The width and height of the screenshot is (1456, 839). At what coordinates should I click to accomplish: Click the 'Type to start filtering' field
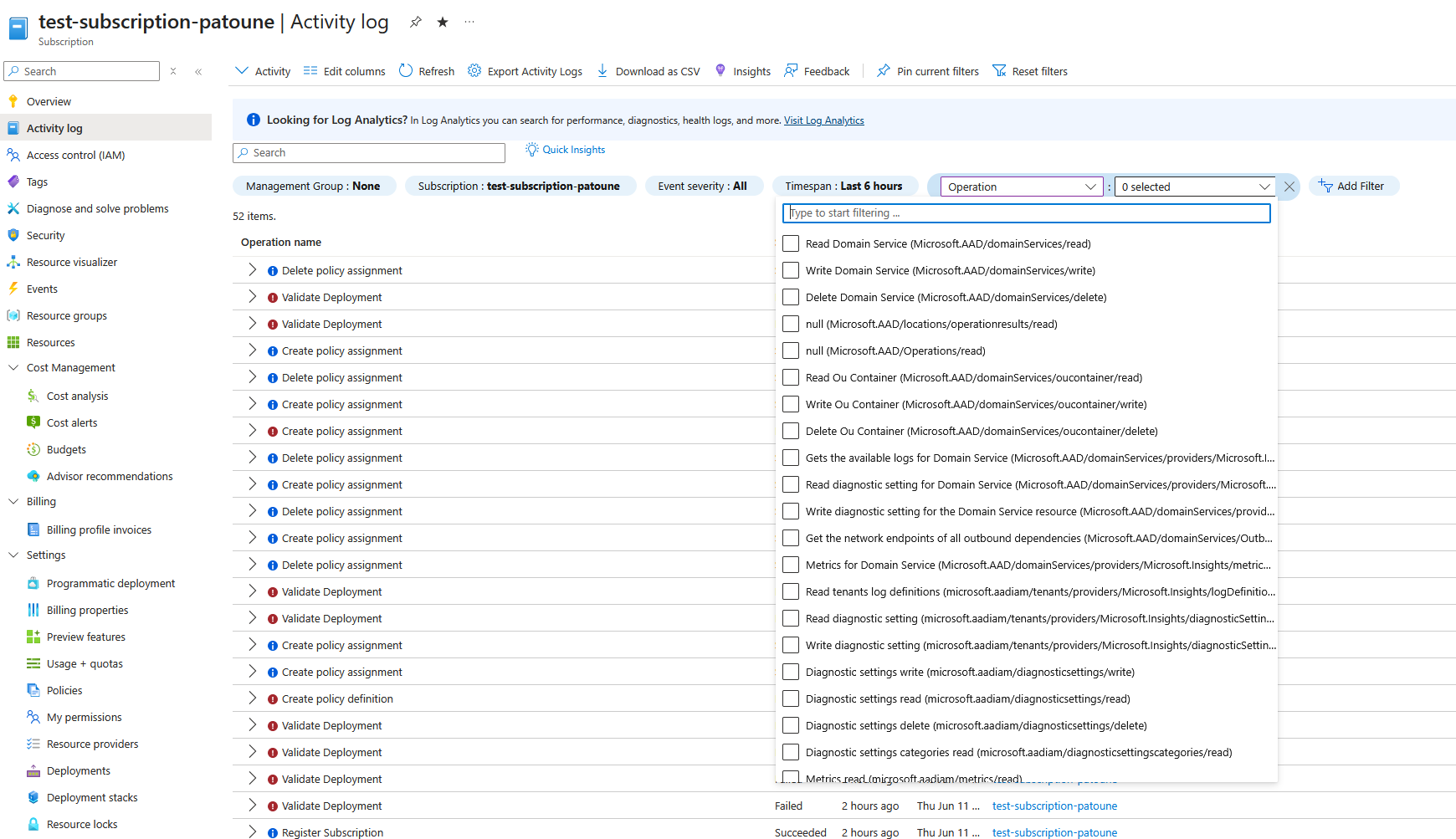click(1026, 213)
